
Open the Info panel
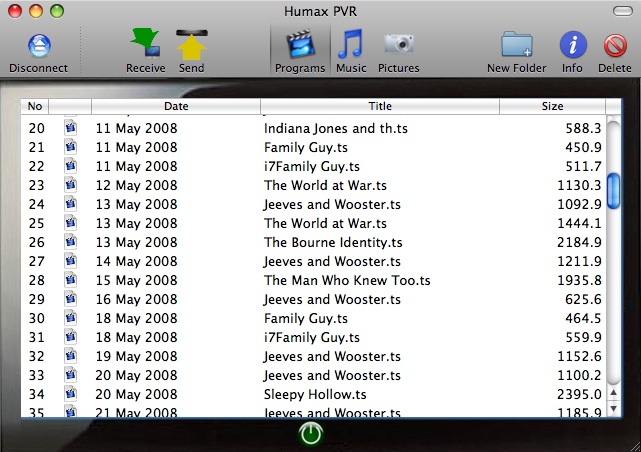click(573, 50)
